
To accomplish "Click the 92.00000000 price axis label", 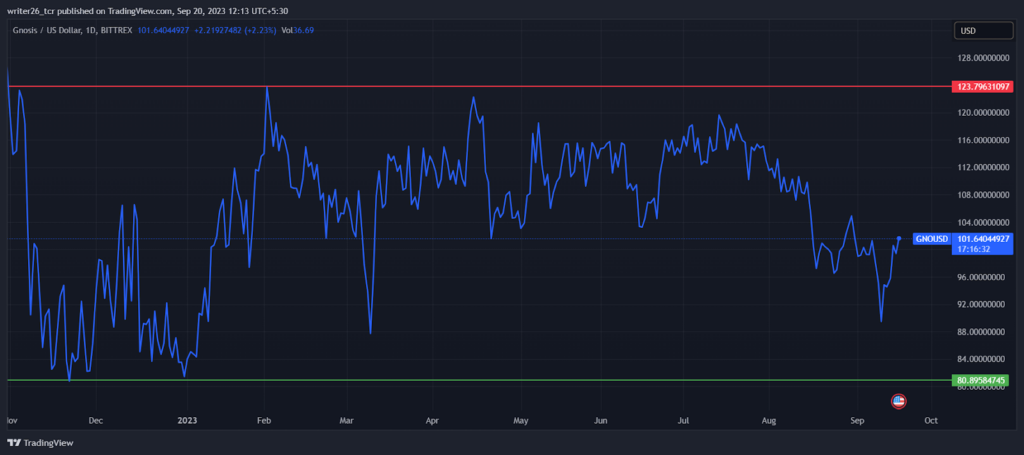I will (x=981, y=305).
